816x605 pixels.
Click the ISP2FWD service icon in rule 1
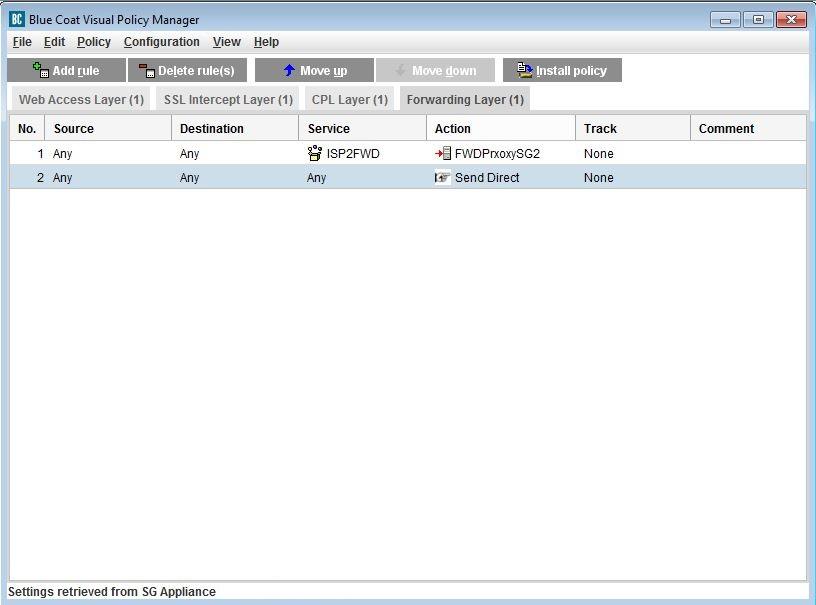click(315, 154)
